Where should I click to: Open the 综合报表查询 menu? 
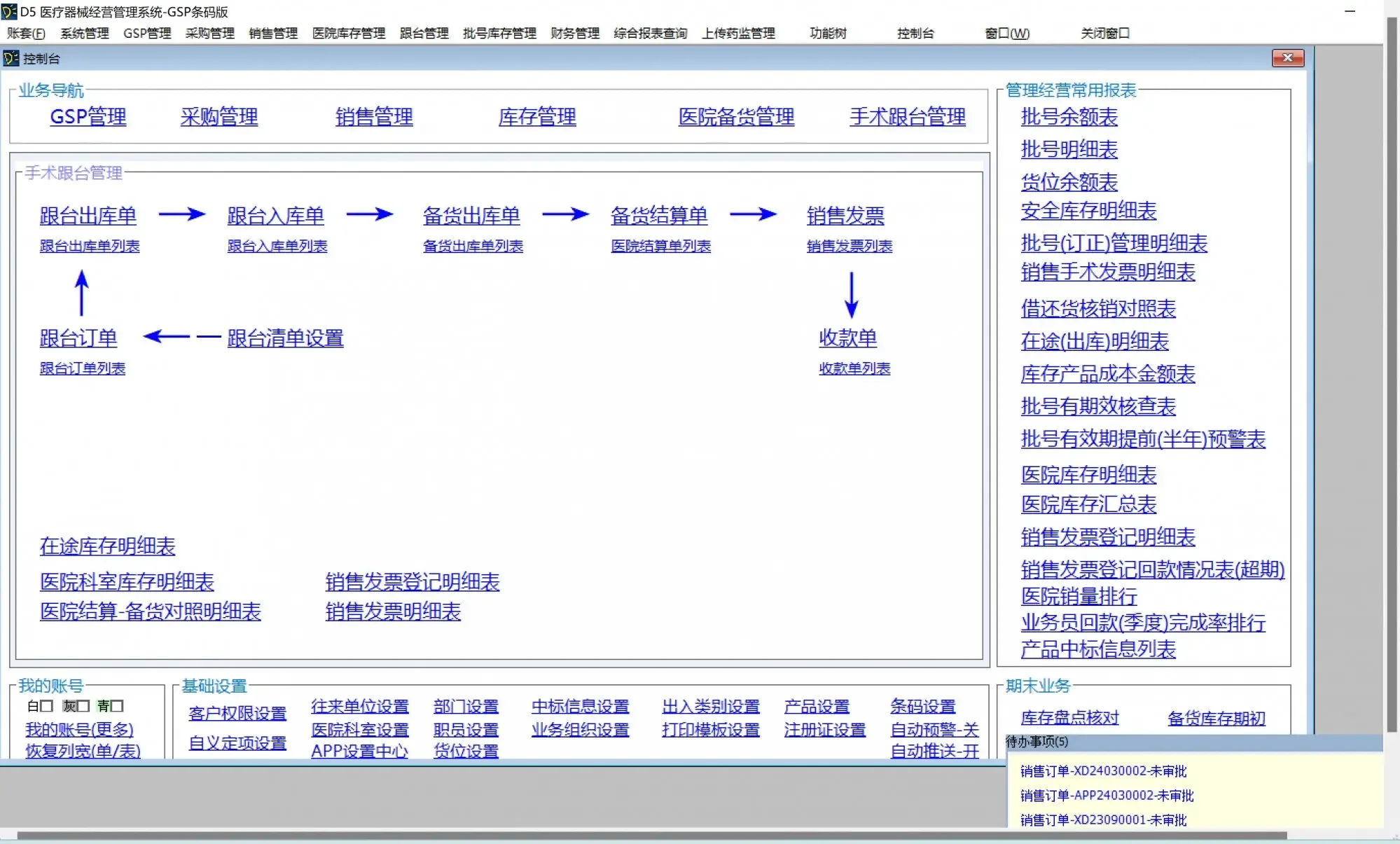(x=651, y=33)
